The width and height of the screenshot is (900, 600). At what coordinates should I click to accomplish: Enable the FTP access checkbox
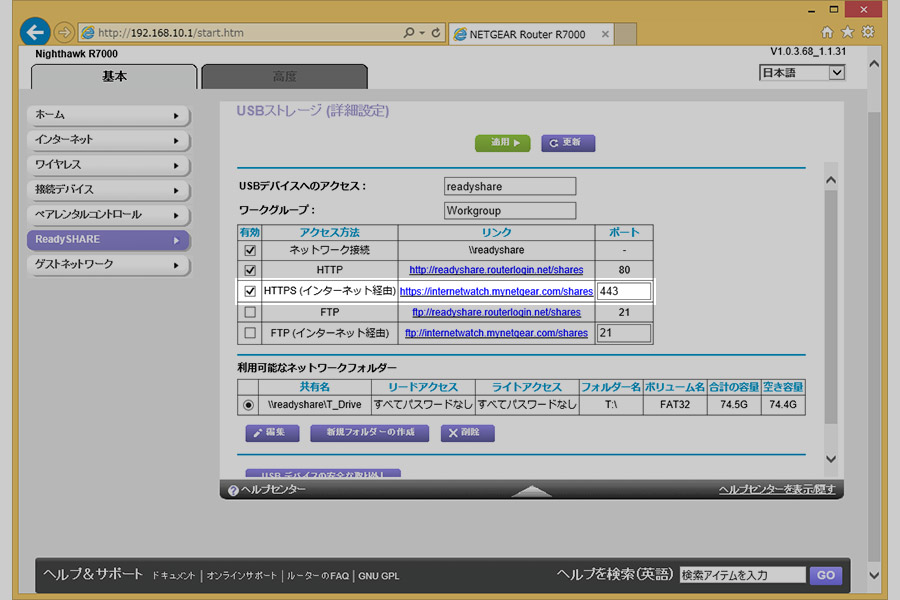click(250, 312)
